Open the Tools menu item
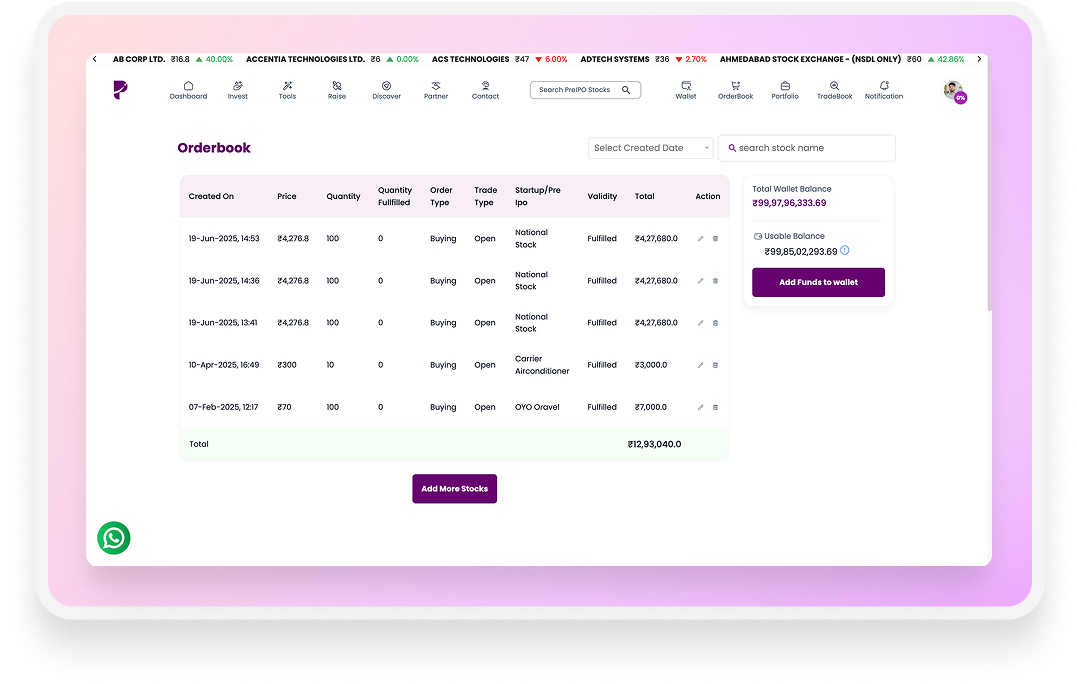The image size is (1077, 684). 287,90
